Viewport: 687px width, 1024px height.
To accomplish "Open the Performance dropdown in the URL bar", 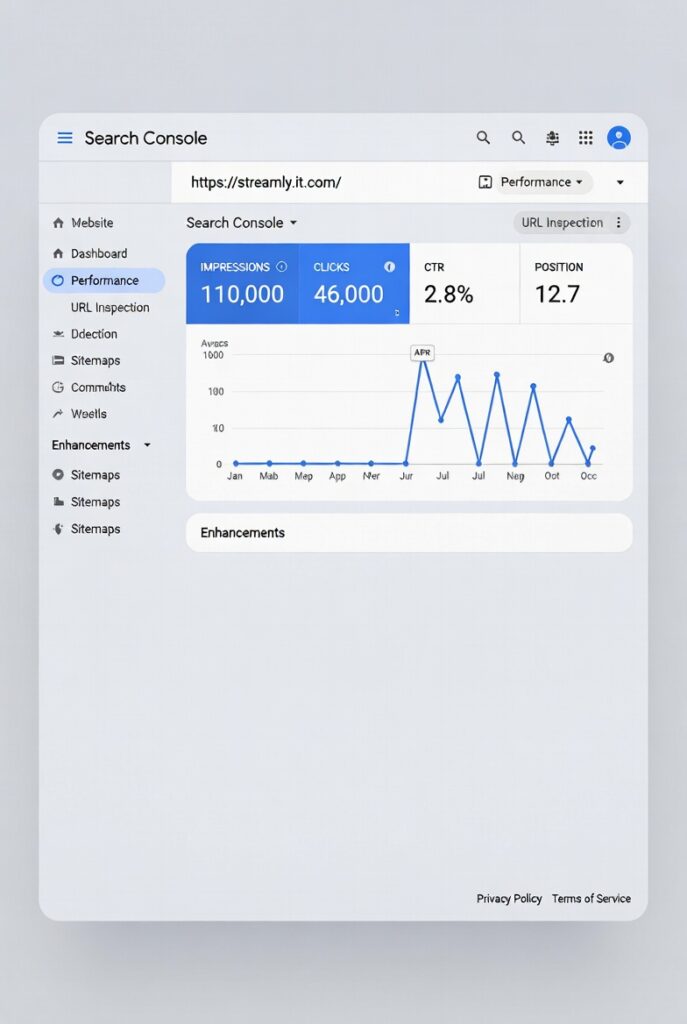I will click(x=534, y=182).
